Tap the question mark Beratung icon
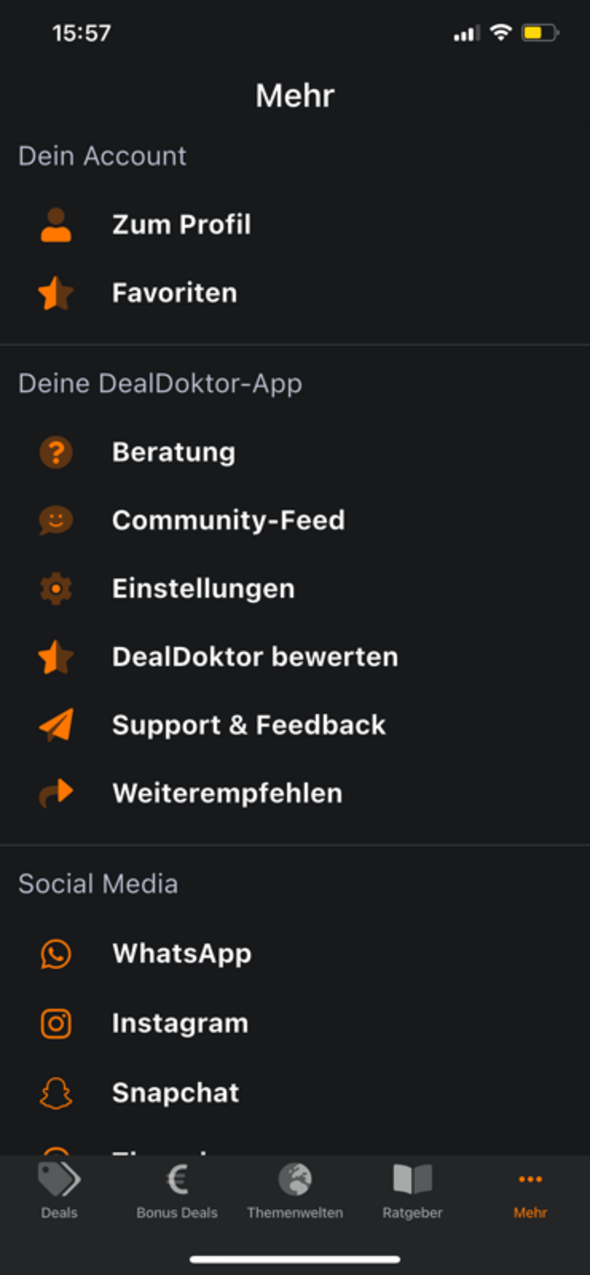This screenshot has height=1275, width=590. (x=56, y=452)
